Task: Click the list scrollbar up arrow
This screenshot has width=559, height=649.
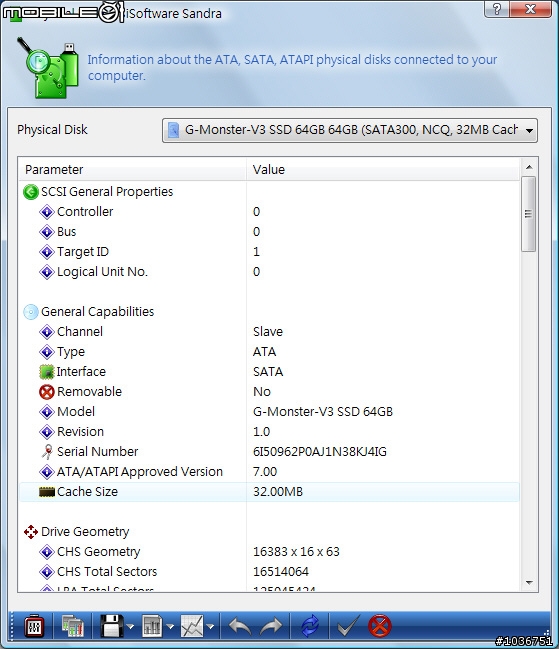Action: 529,167
